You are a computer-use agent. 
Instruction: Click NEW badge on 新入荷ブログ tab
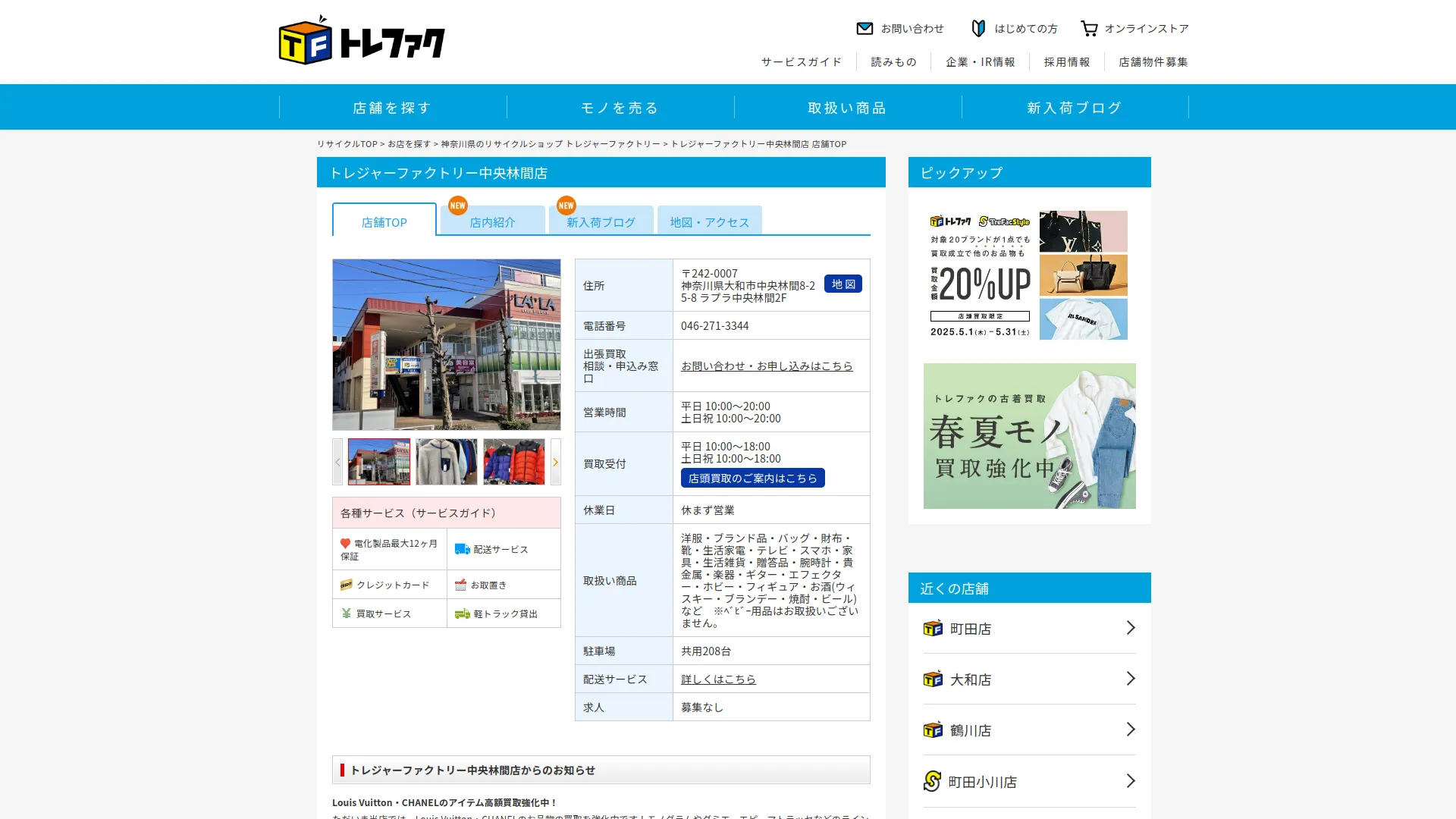coord(566,206)
